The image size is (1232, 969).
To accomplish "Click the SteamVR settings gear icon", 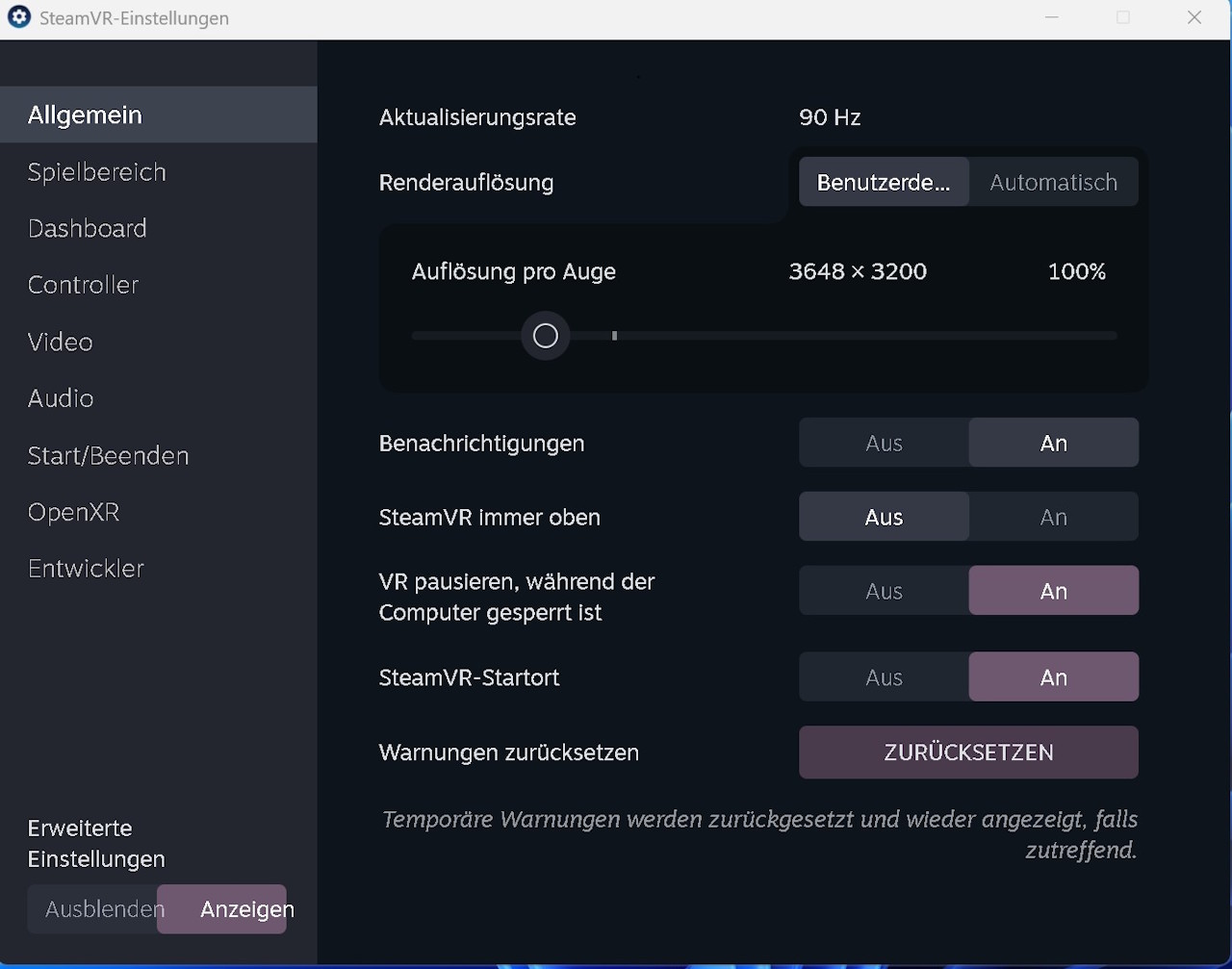I will (x=19, y=17).
